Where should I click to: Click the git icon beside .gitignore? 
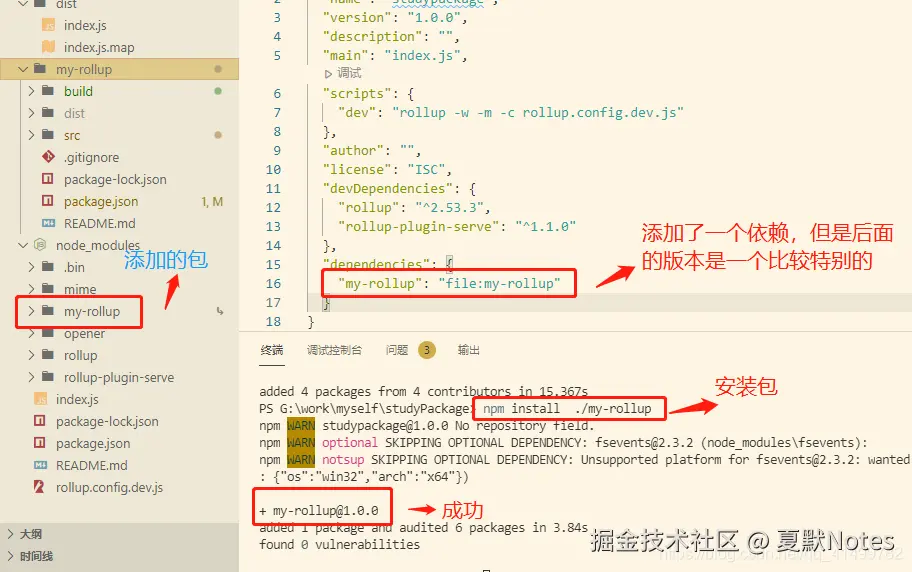(x=48, y=157)
